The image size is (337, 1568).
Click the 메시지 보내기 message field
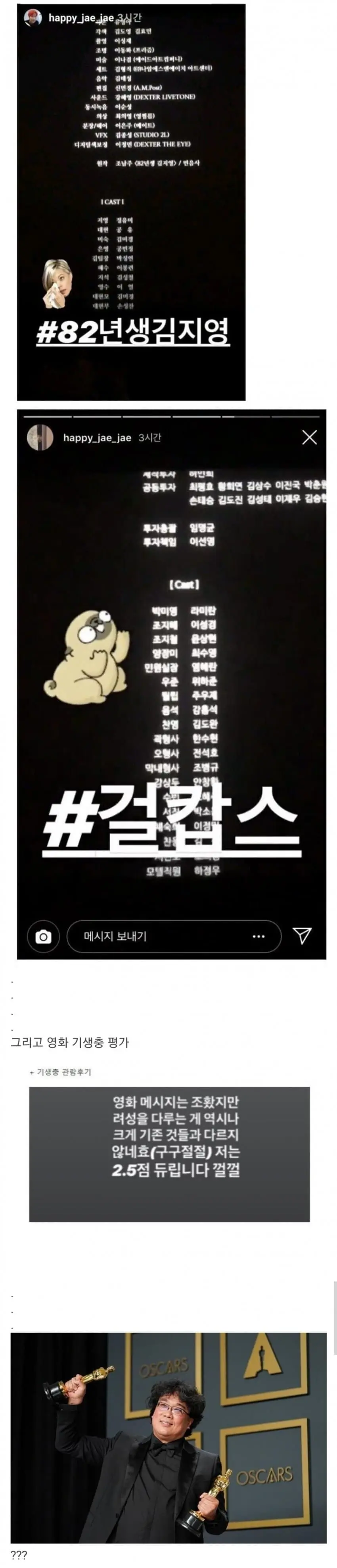pyautogui.click(x=173, y=936)
